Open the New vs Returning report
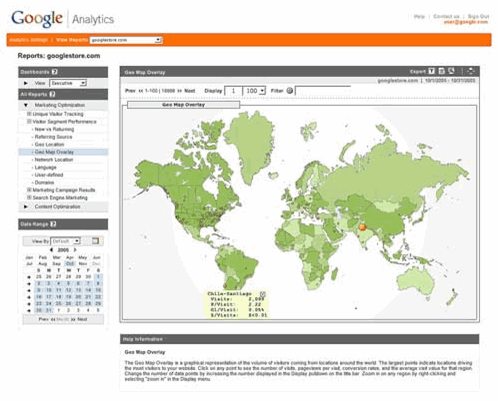Image resolution: width=498 pixels, height=401 pixels. pos(54,129)
